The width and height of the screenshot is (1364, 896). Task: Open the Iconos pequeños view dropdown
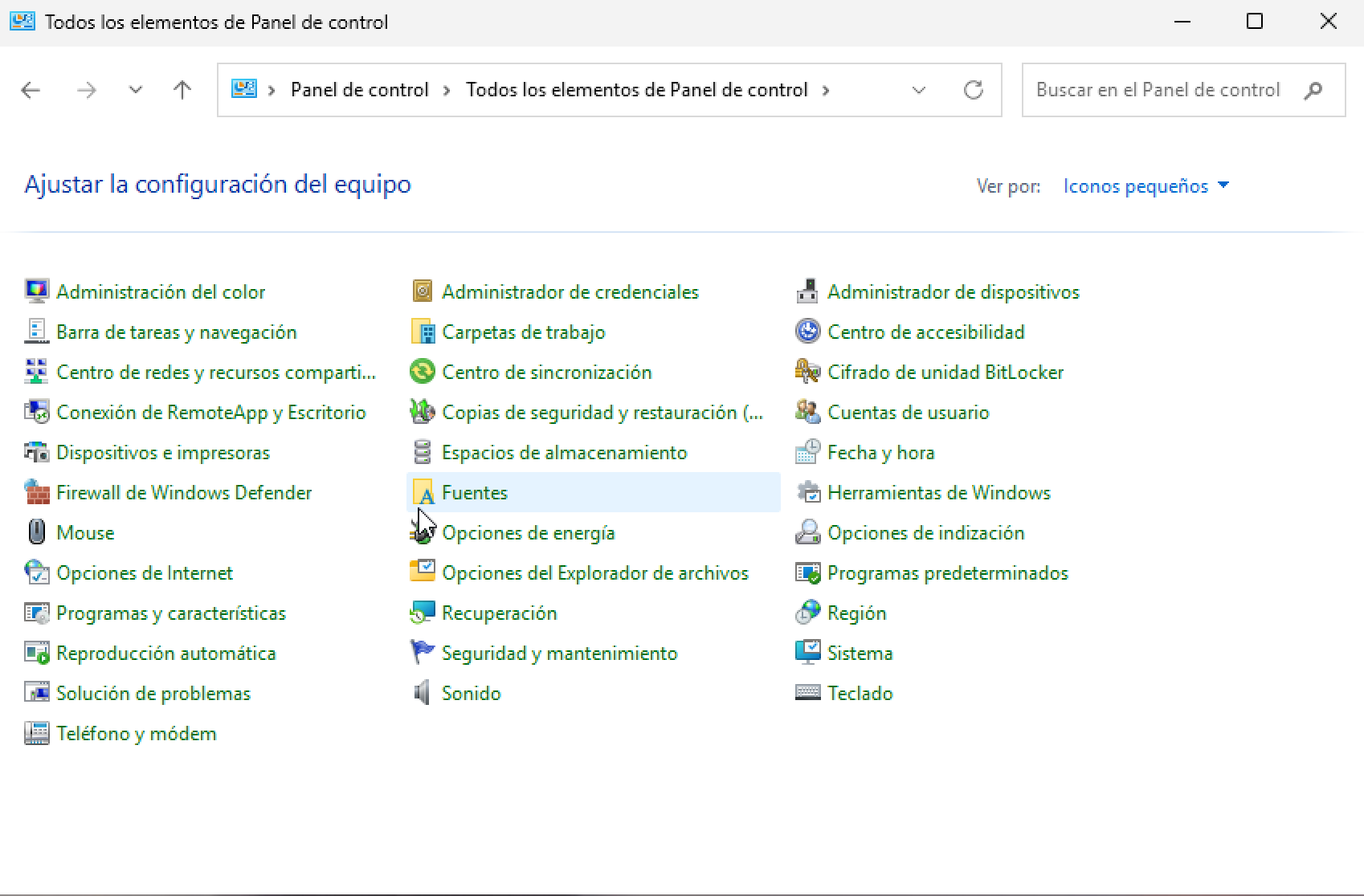click(1146, 185)
